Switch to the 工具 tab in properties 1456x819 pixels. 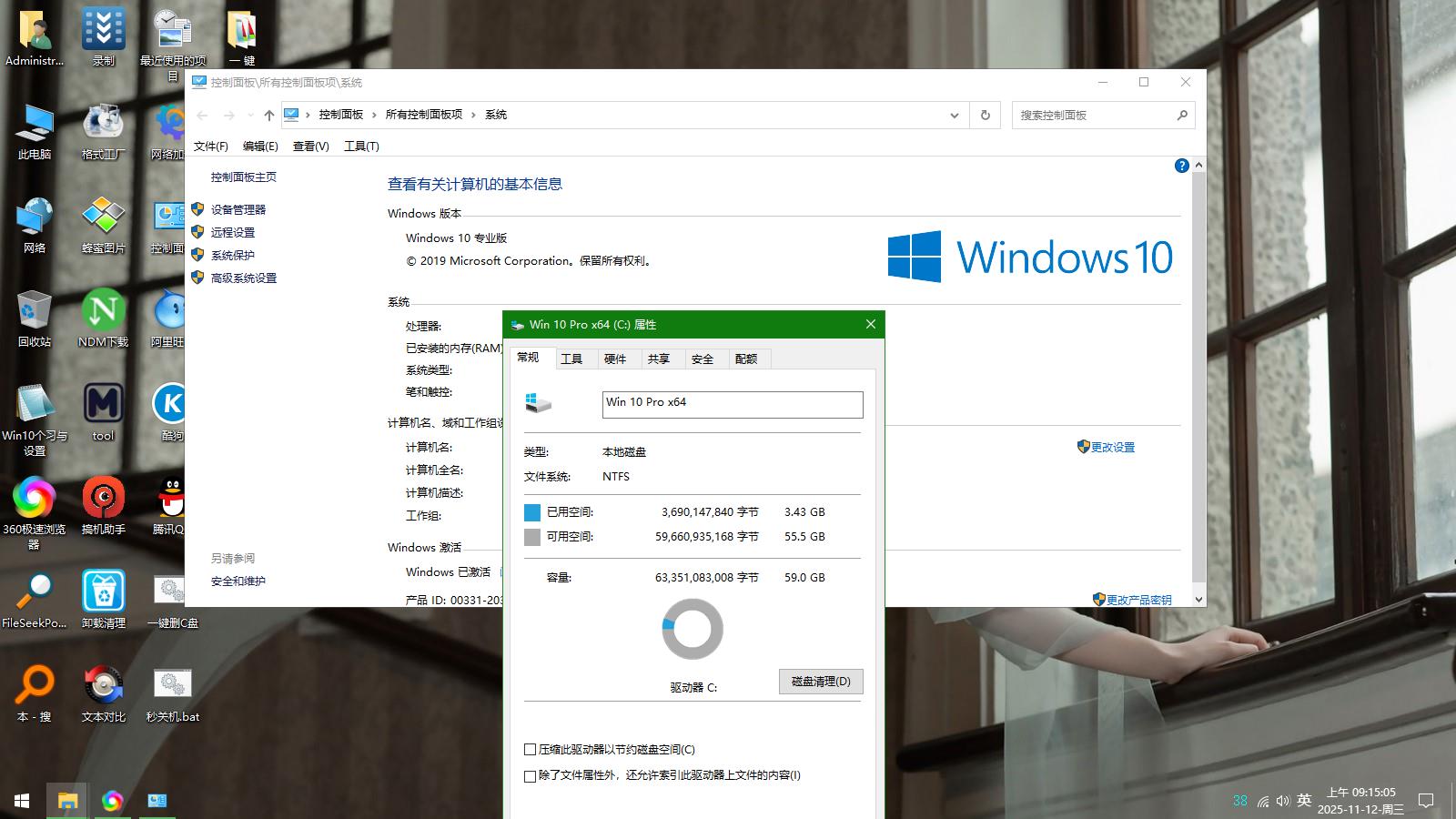(571, 359)
